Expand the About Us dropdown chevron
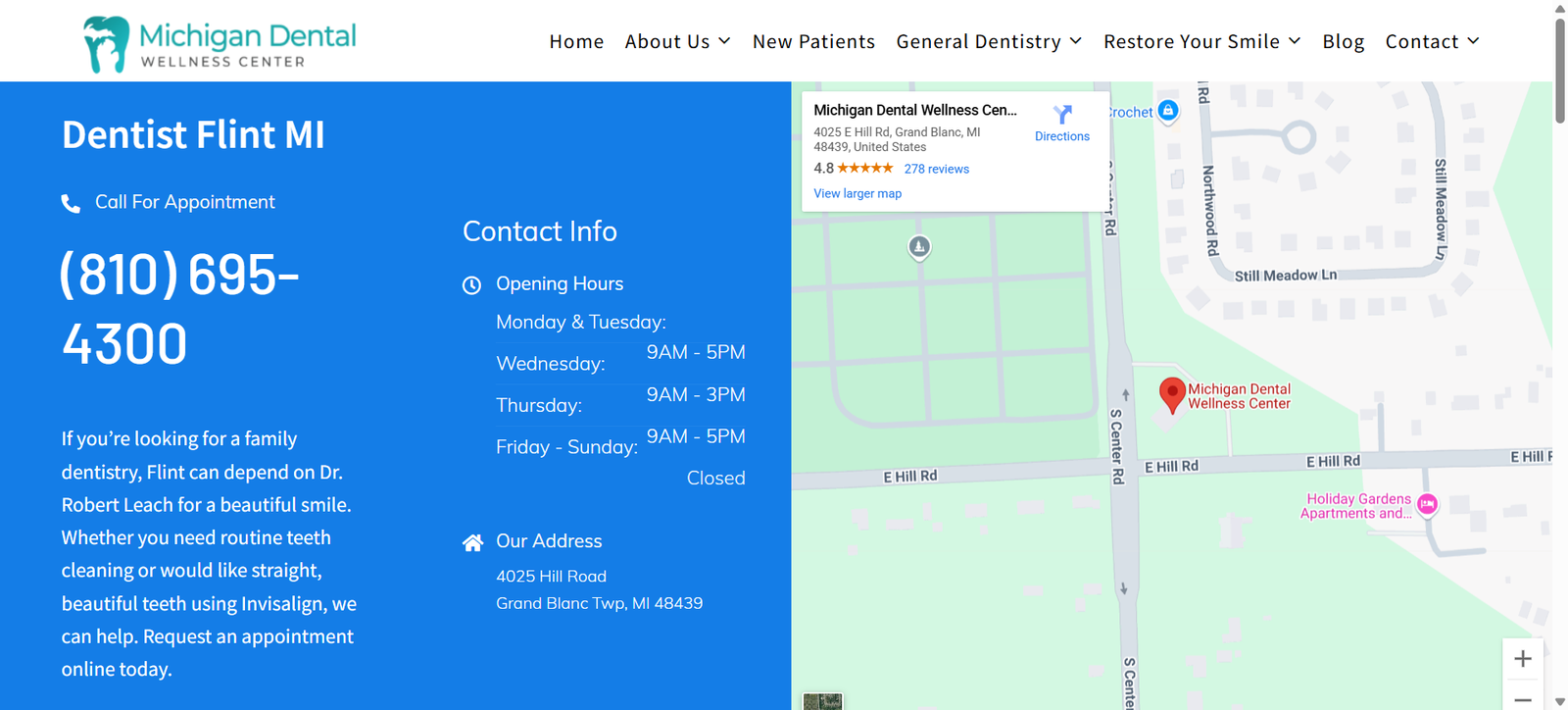Viewport: 1568px width, 710px height. (x=724, y=41)
